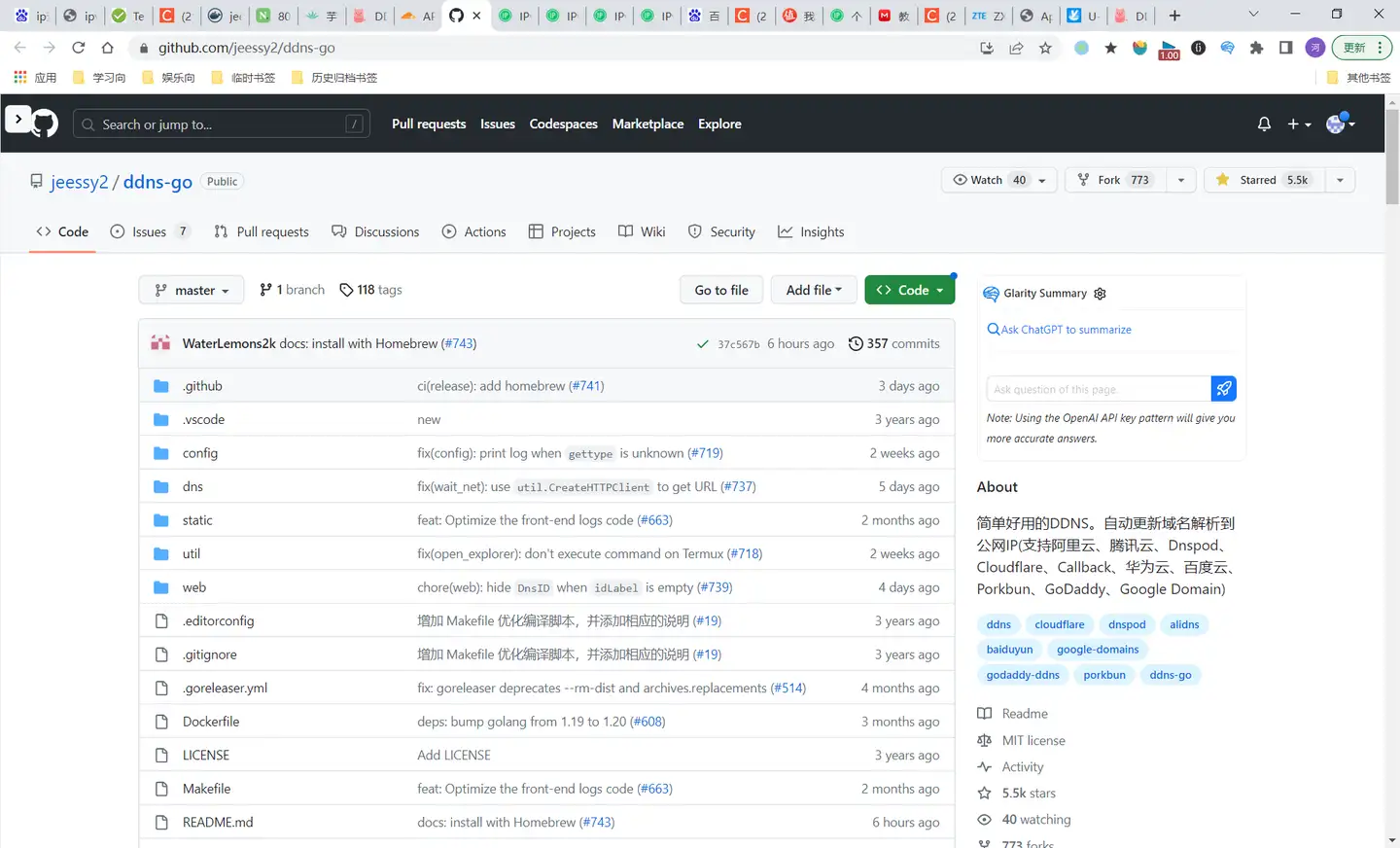This screenshot has width=1400, height=848.
Task: Open Starred lists dropdown arrow
Action: pyautogui.click(x=1340, y=180)
